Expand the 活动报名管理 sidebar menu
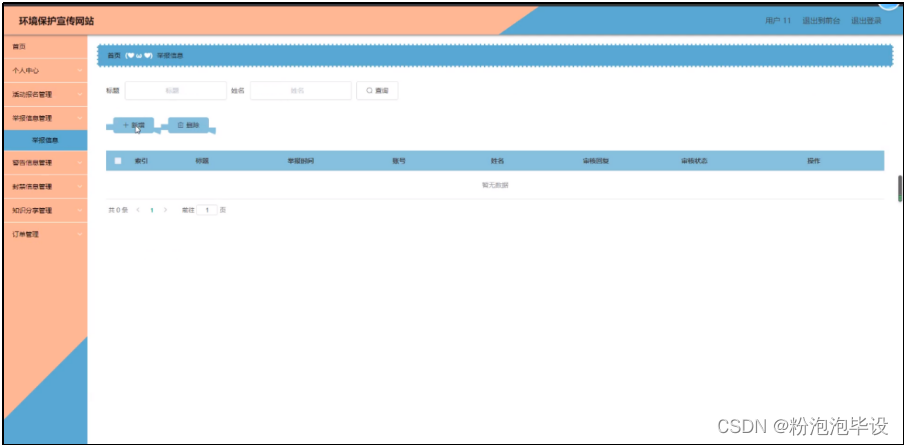The image size is (904, 445). coord(45,94)
